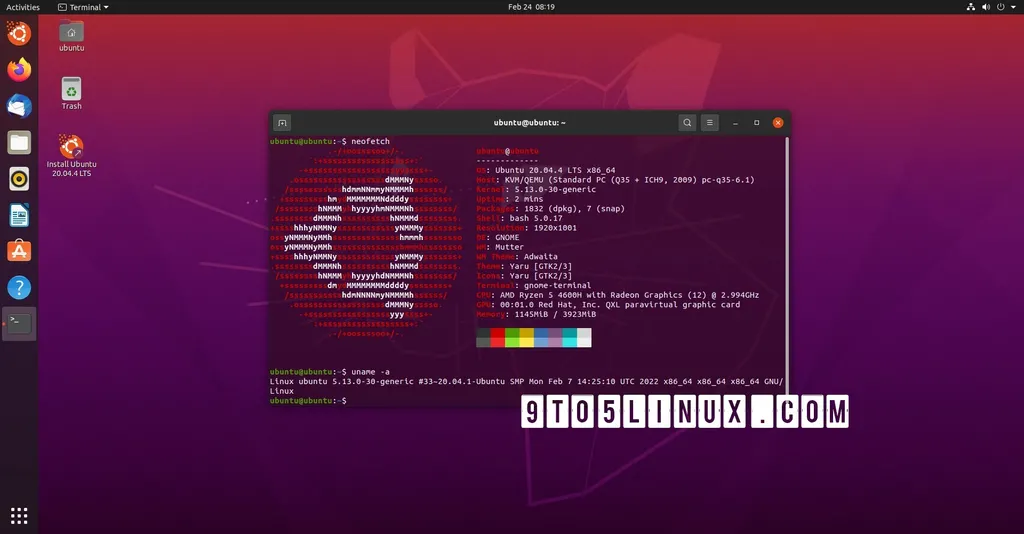
Task: Open the Help icon in the dock
Action: [x=19, y=288]
